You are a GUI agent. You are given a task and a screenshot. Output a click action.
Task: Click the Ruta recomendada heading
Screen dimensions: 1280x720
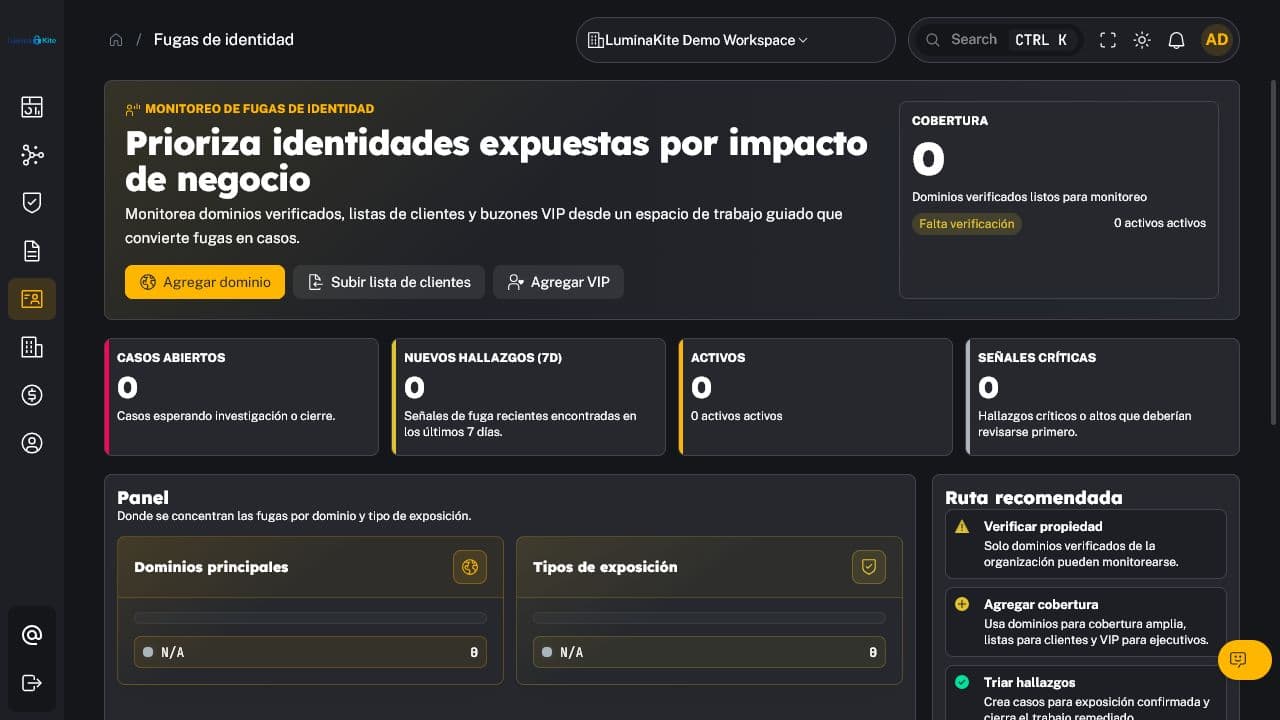pos(1034,497)
